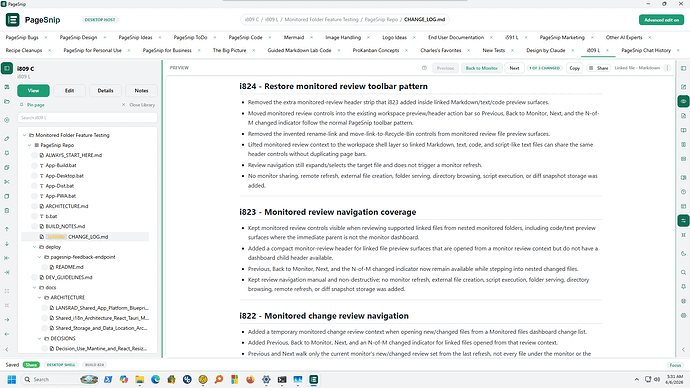Switch to the The Big Picture tab
690x388 pixels.
(229, 51)
